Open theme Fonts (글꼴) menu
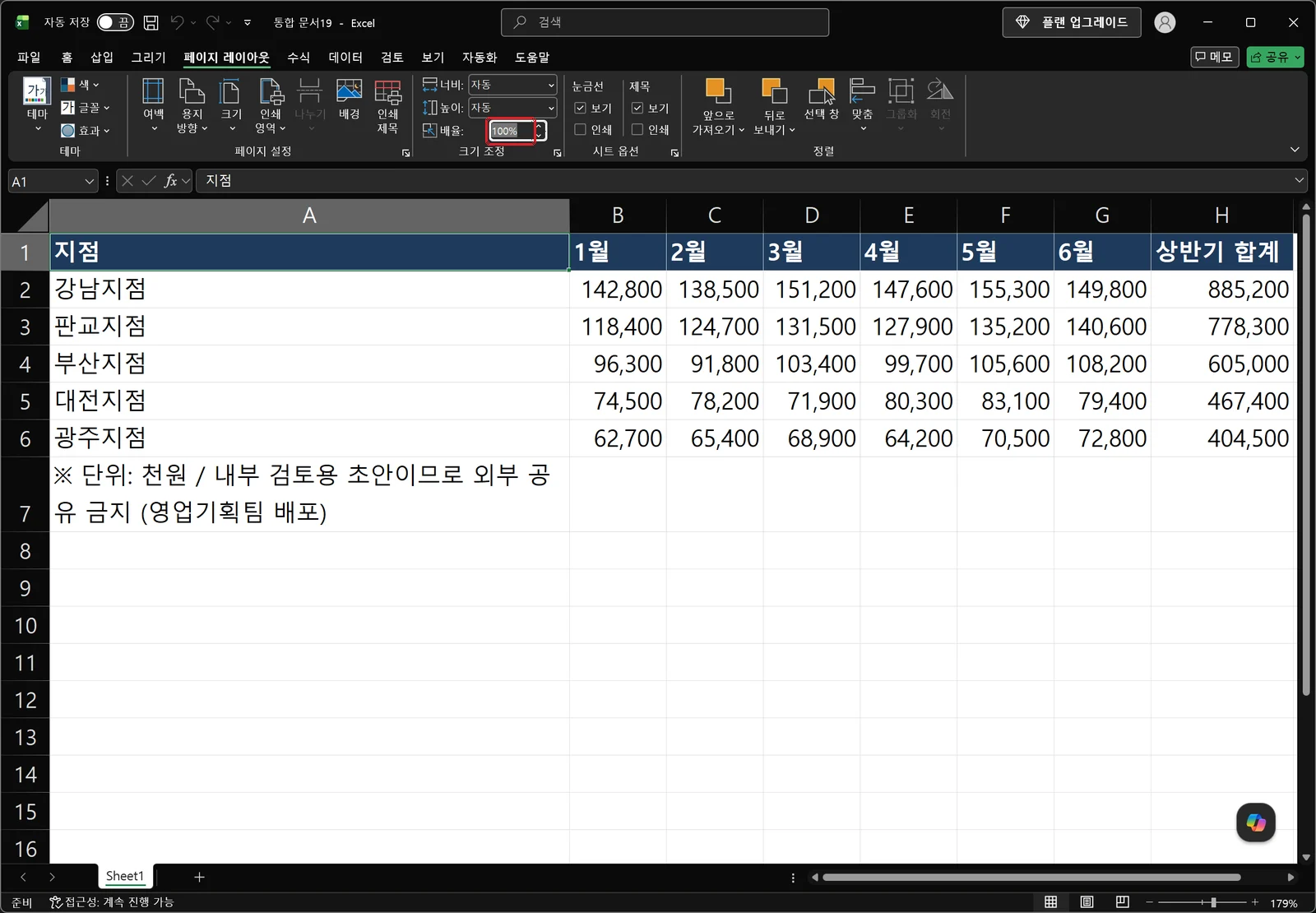Screen dimensions: 1316x913 (x=85, y=108)
